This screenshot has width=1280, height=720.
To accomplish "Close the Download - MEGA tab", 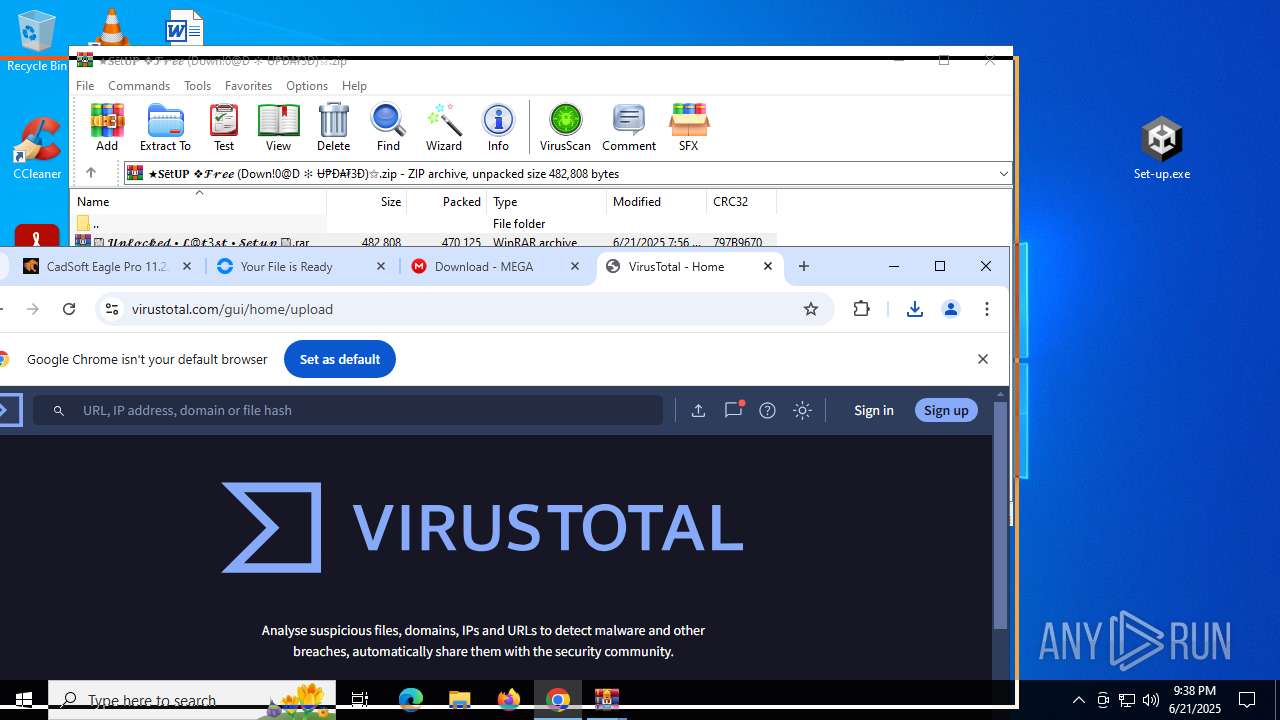I will point(575,267).
